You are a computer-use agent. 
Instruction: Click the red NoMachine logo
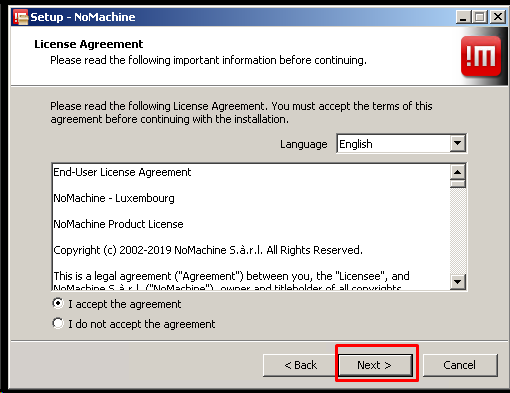[481, 56]
